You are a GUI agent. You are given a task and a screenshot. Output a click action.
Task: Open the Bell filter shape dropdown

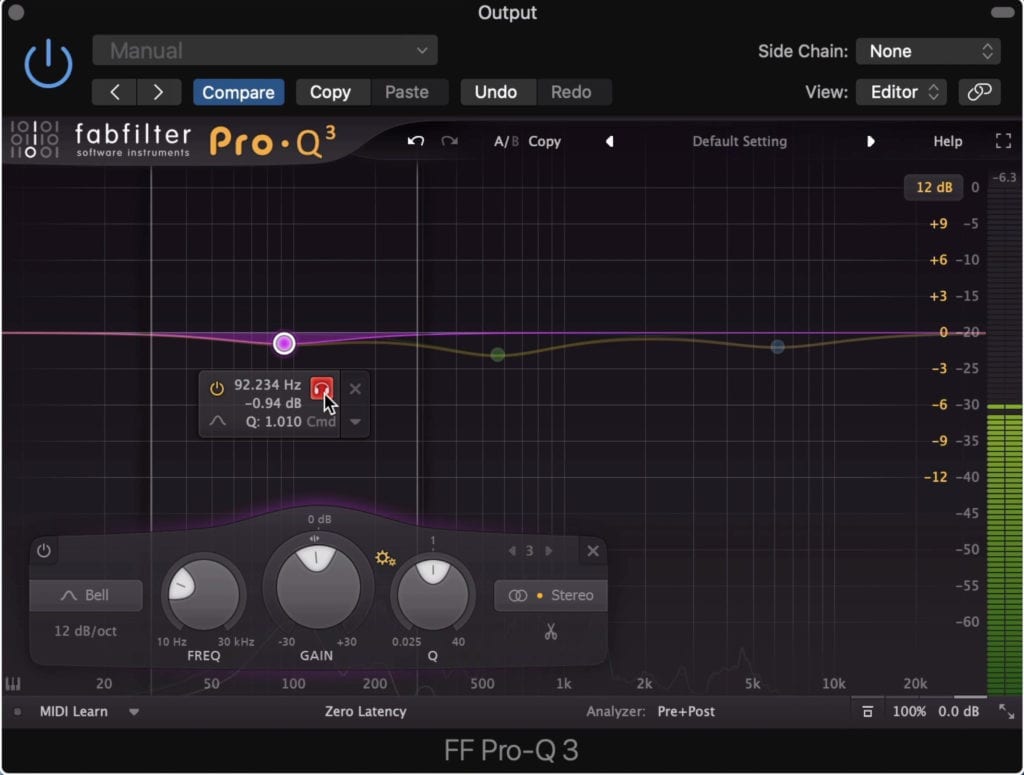86,595
